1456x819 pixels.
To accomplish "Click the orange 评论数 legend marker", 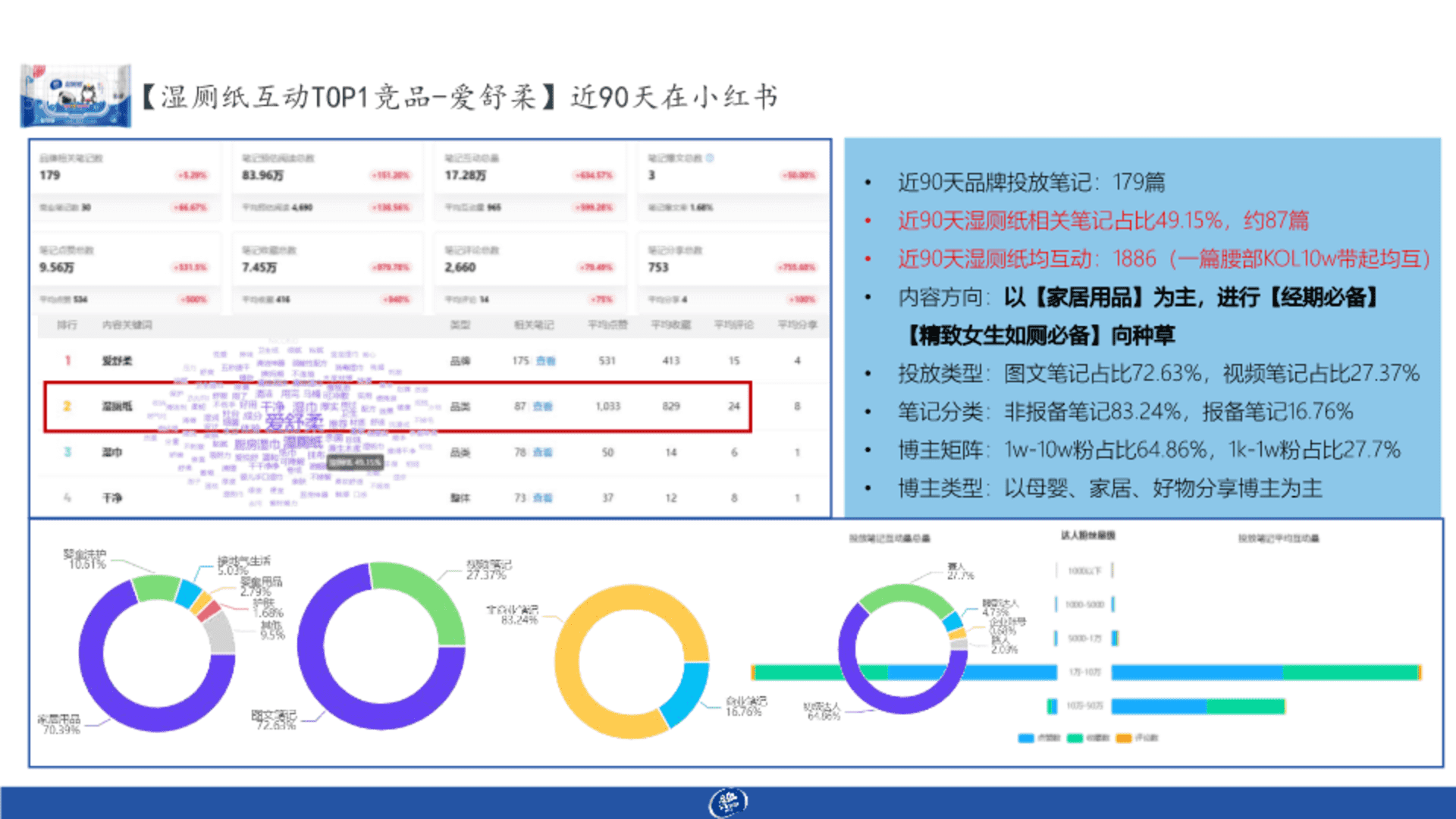I will (1123, 738).
